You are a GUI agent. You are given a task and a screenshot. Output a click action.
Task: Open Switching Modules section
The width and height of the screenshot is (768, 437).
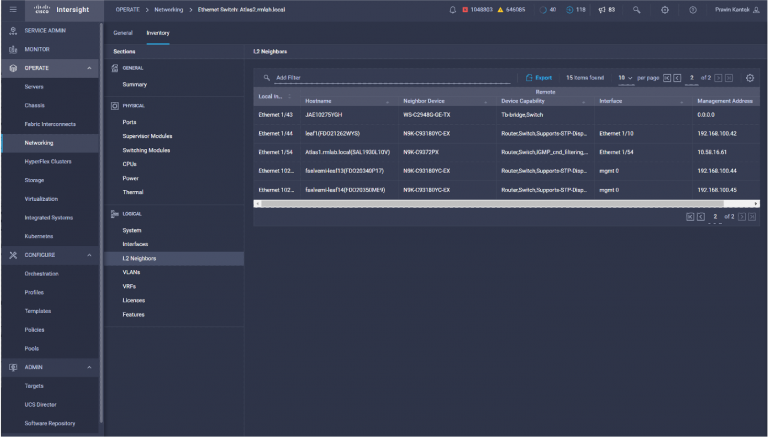pyautogui.click(x=146, y=150)
